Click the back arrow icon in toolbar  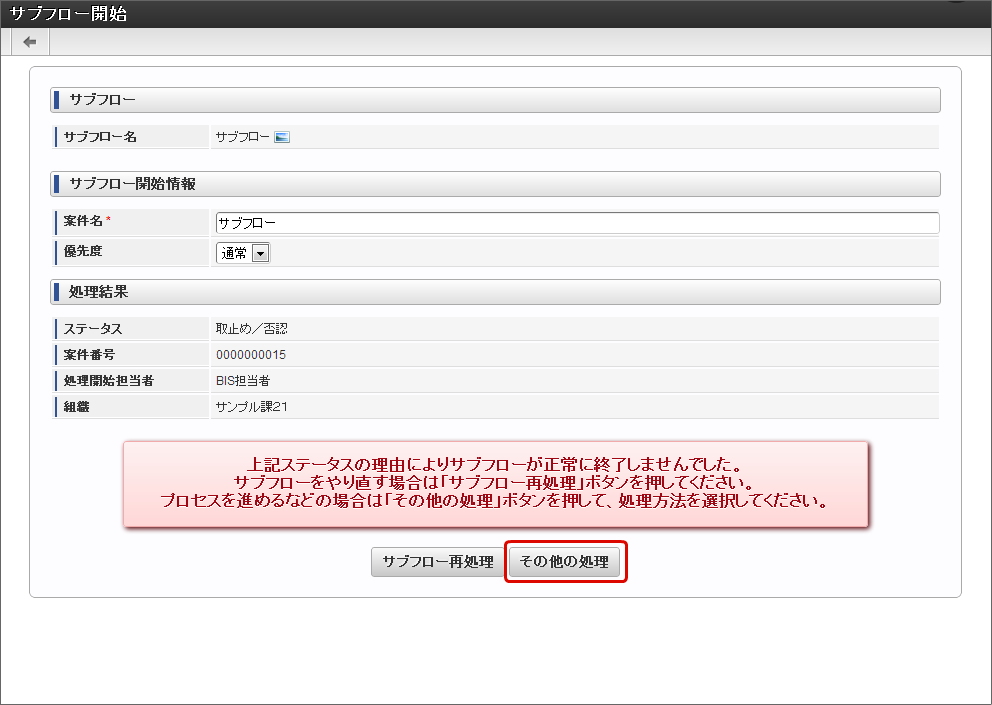[30, 42]
